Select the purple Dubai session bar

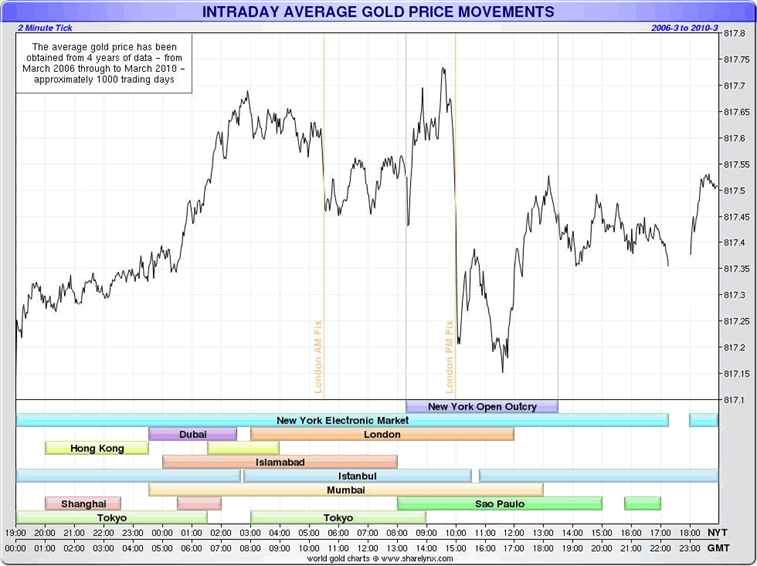[x=193, y=434]
